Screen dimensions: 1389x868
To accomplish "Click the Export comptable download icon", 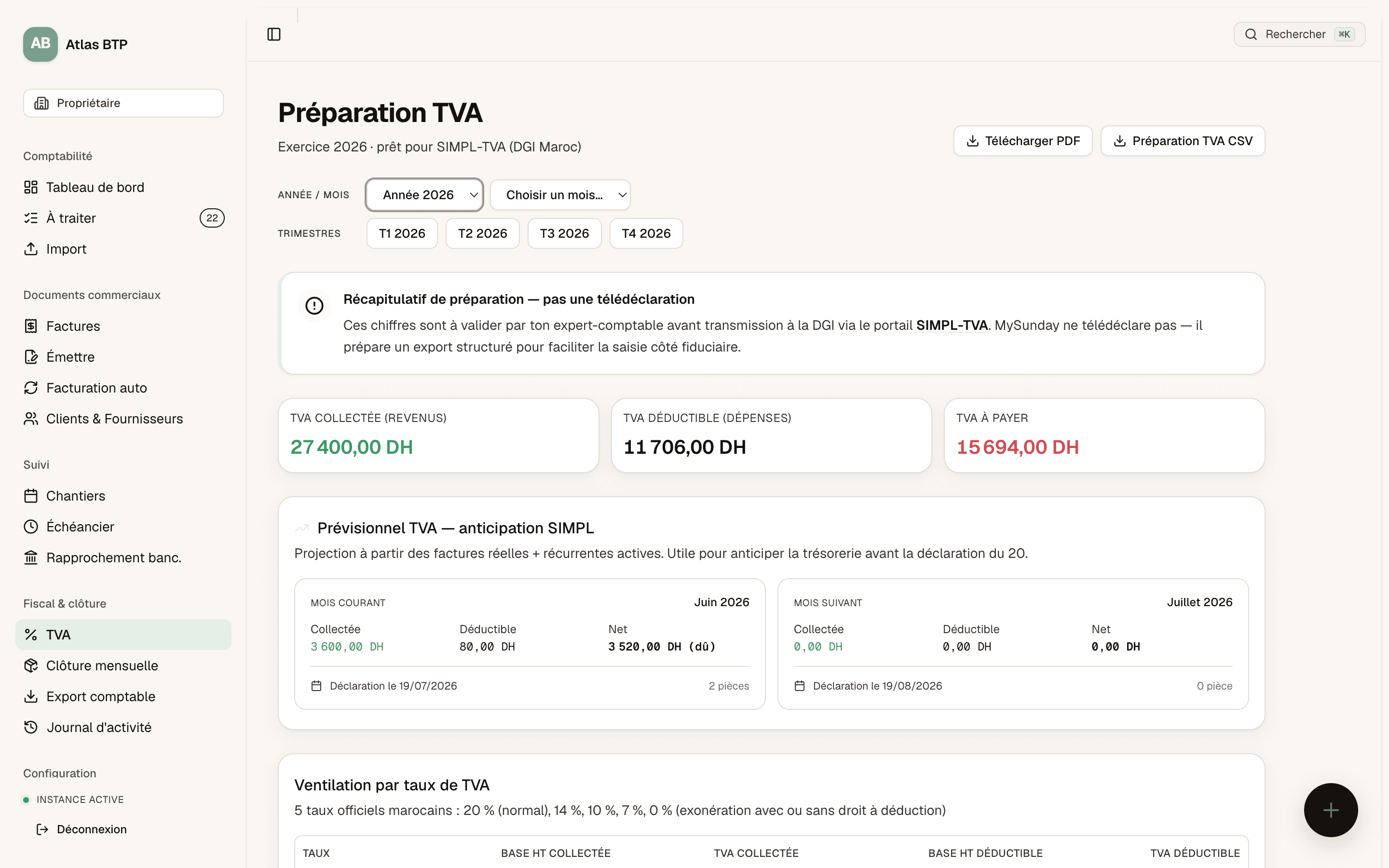I will pyautogui.click(x=31, y=696).
